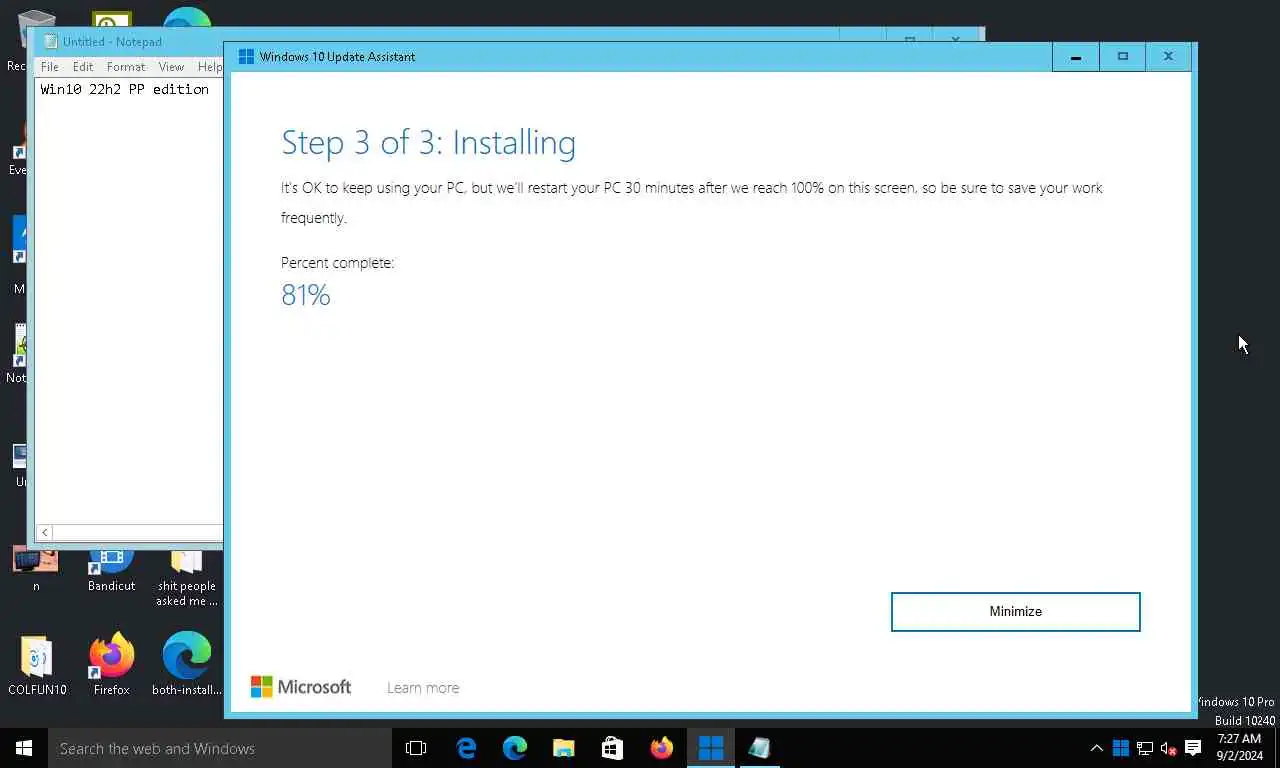
Task: Select the Notepad taskbar button
Action: point(760,748)
